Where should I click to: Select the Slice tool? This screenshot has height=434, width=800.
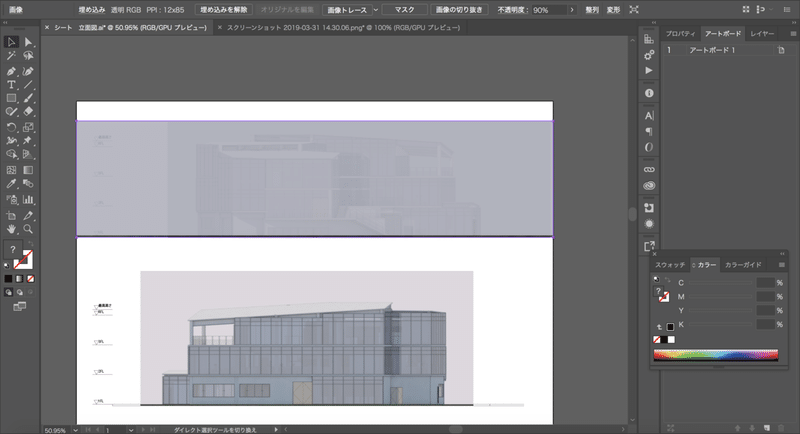point(28,216)
